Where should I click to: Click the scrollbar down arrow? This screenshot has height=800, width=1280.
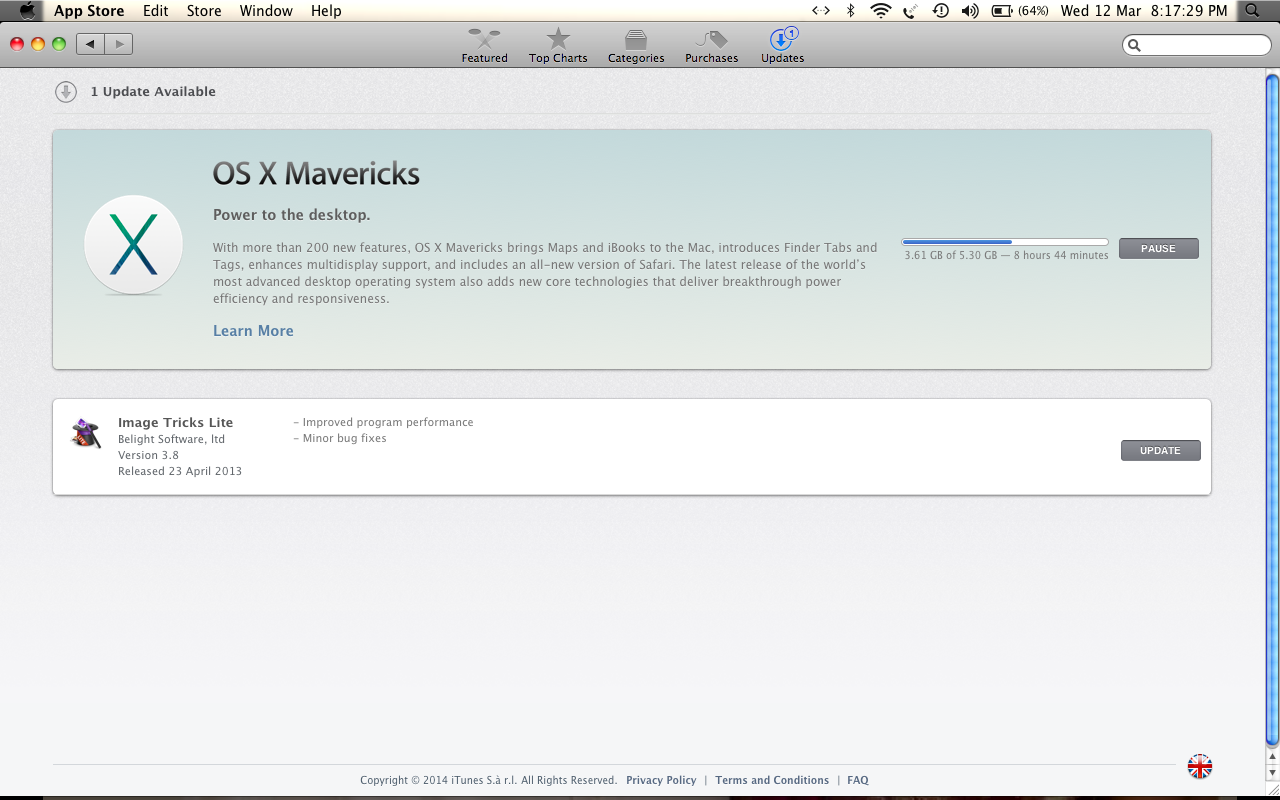[1272, 774]
